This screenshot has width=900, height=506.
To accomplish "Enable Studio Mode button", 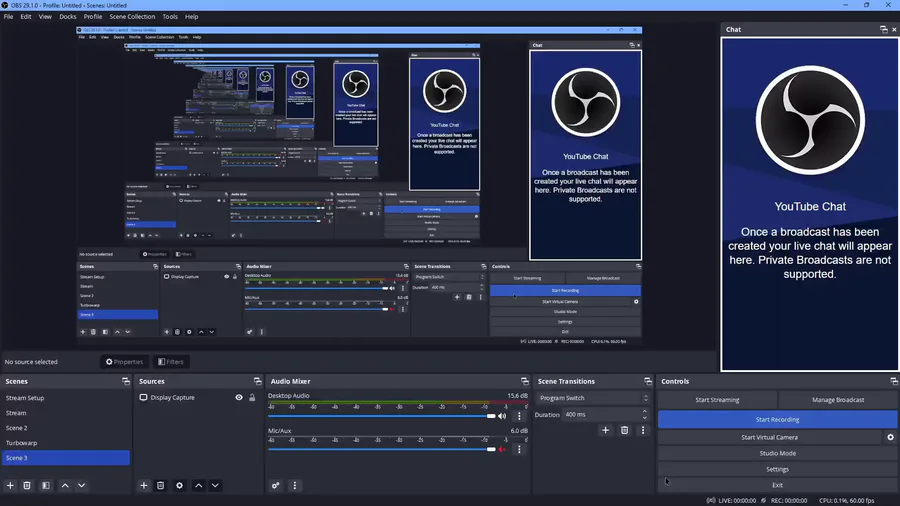I will [x=778, y=453].
